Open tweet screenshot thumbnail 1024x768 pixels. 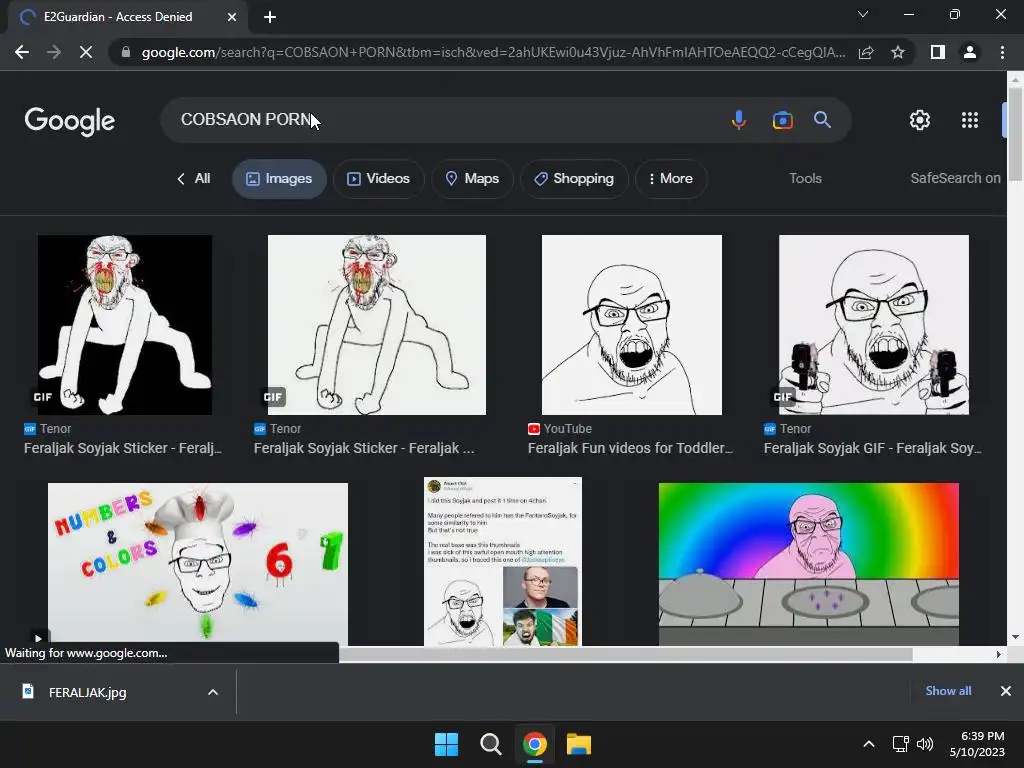point(503,562)
